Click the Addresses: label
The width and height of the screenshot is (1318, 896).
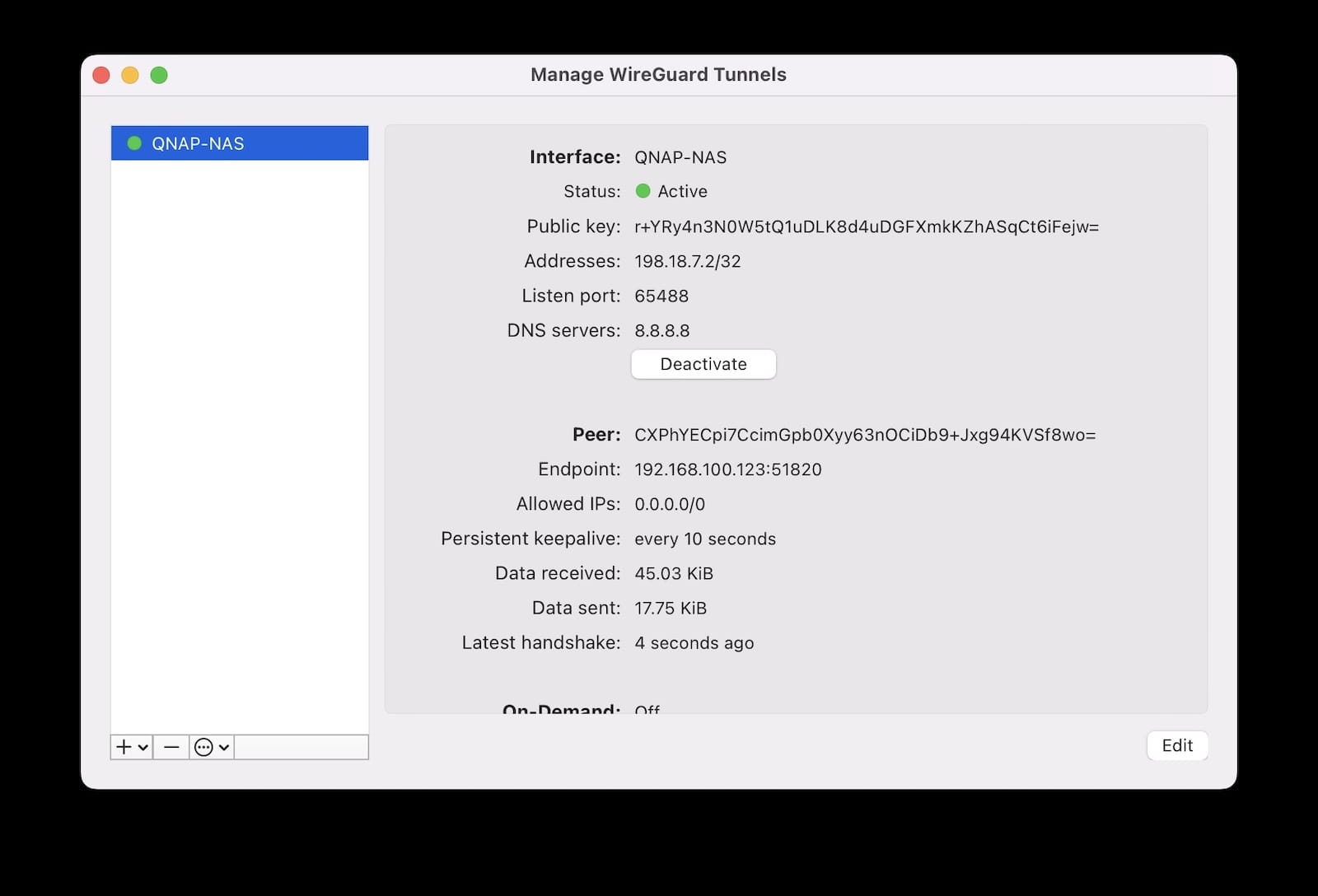click(x=573, y=261)
